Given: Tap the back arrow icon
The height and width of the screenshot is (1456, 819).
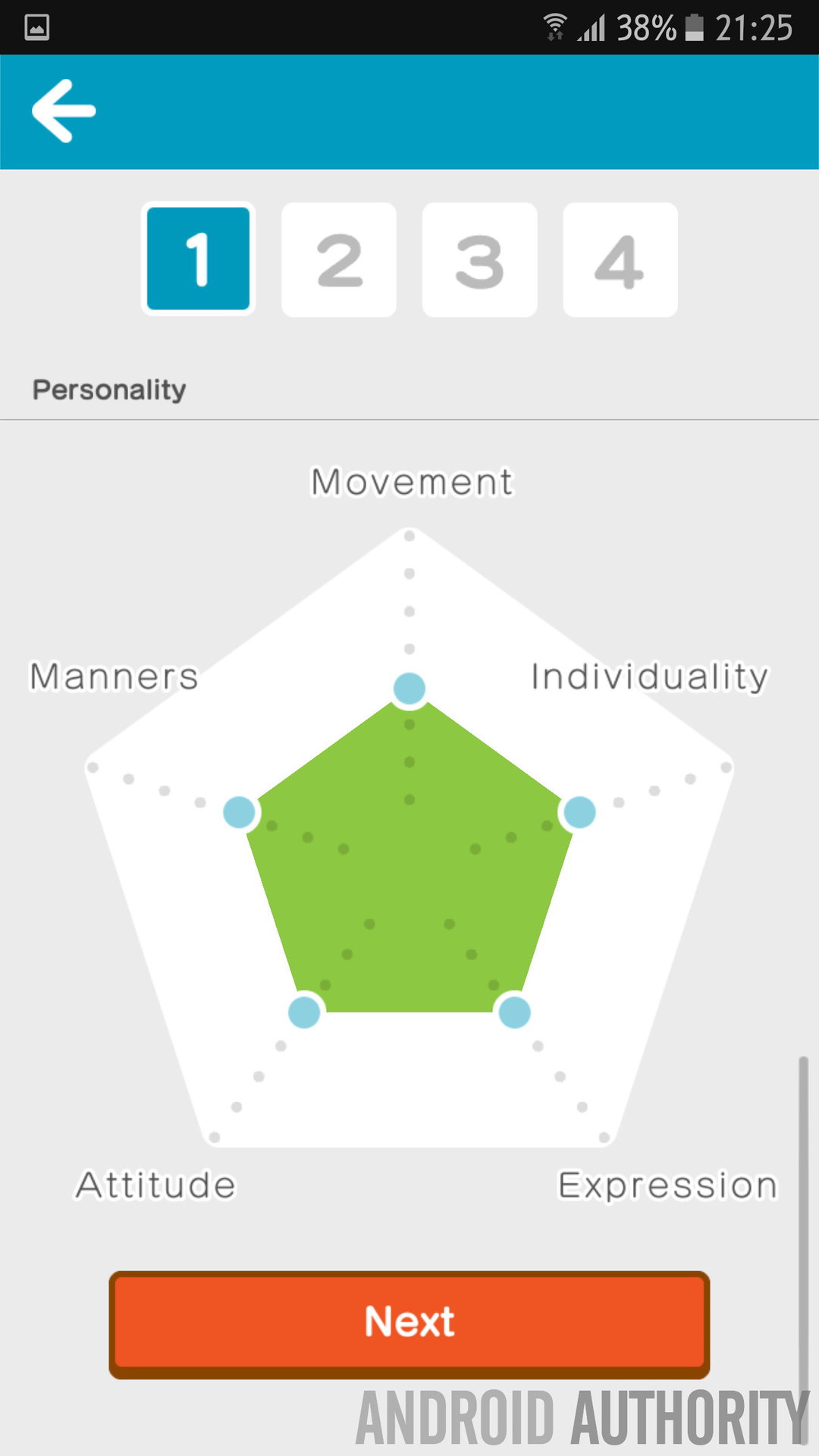Looking at the screenshot, I should pyautogui.click(x=64, y=111).
